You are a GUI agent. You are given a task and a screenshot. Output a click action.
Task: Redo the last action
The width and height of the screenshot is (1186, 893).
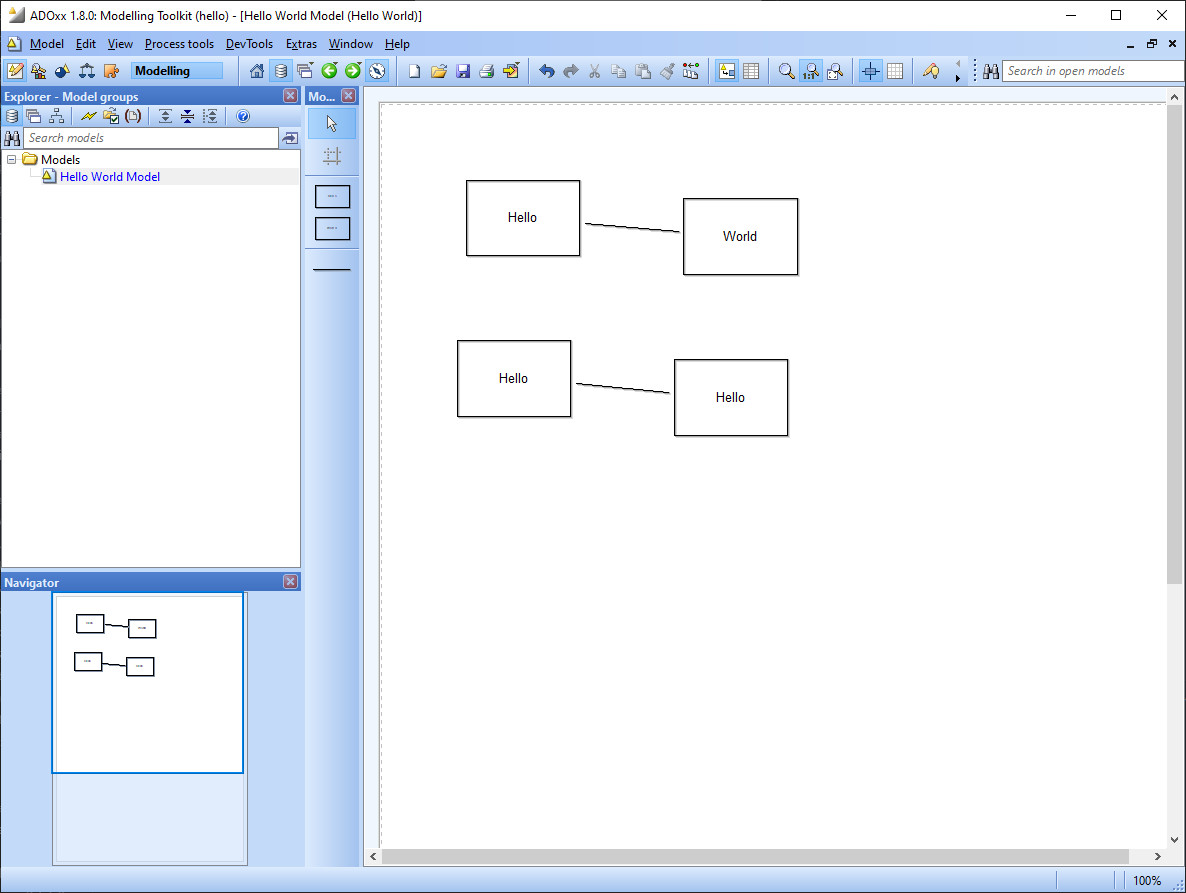(571, 71)
